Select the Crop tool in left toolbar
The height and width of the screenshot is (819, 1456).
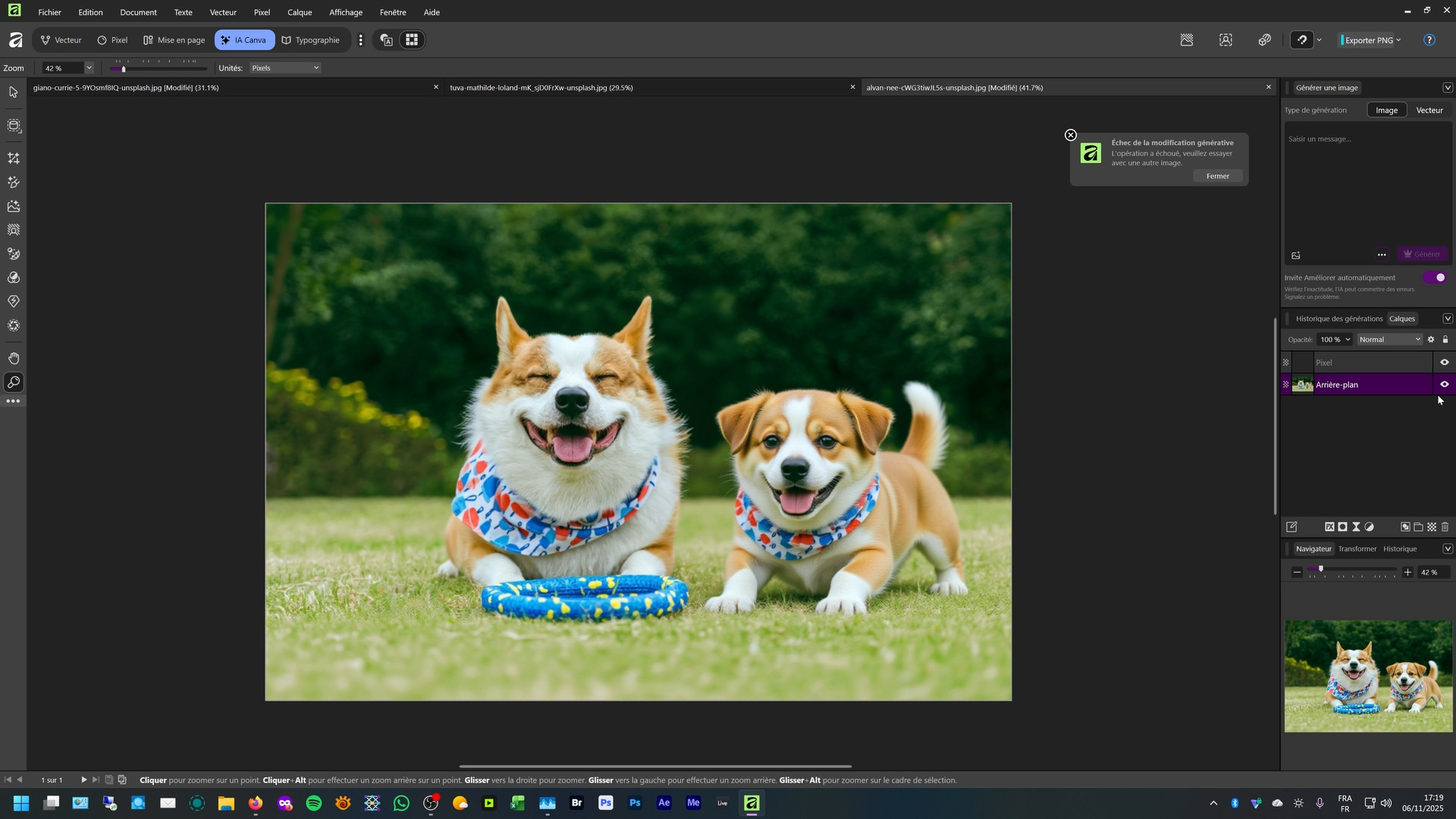point(14,158)
